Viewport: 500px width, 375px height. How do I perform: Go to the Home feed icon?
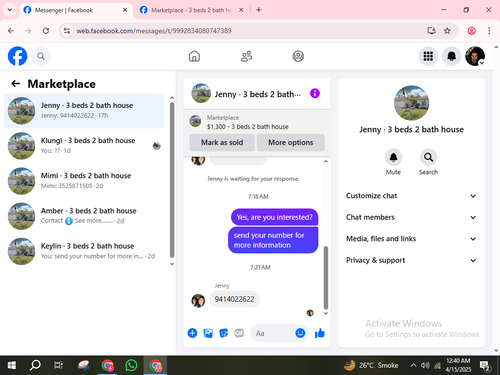point(194,56)
